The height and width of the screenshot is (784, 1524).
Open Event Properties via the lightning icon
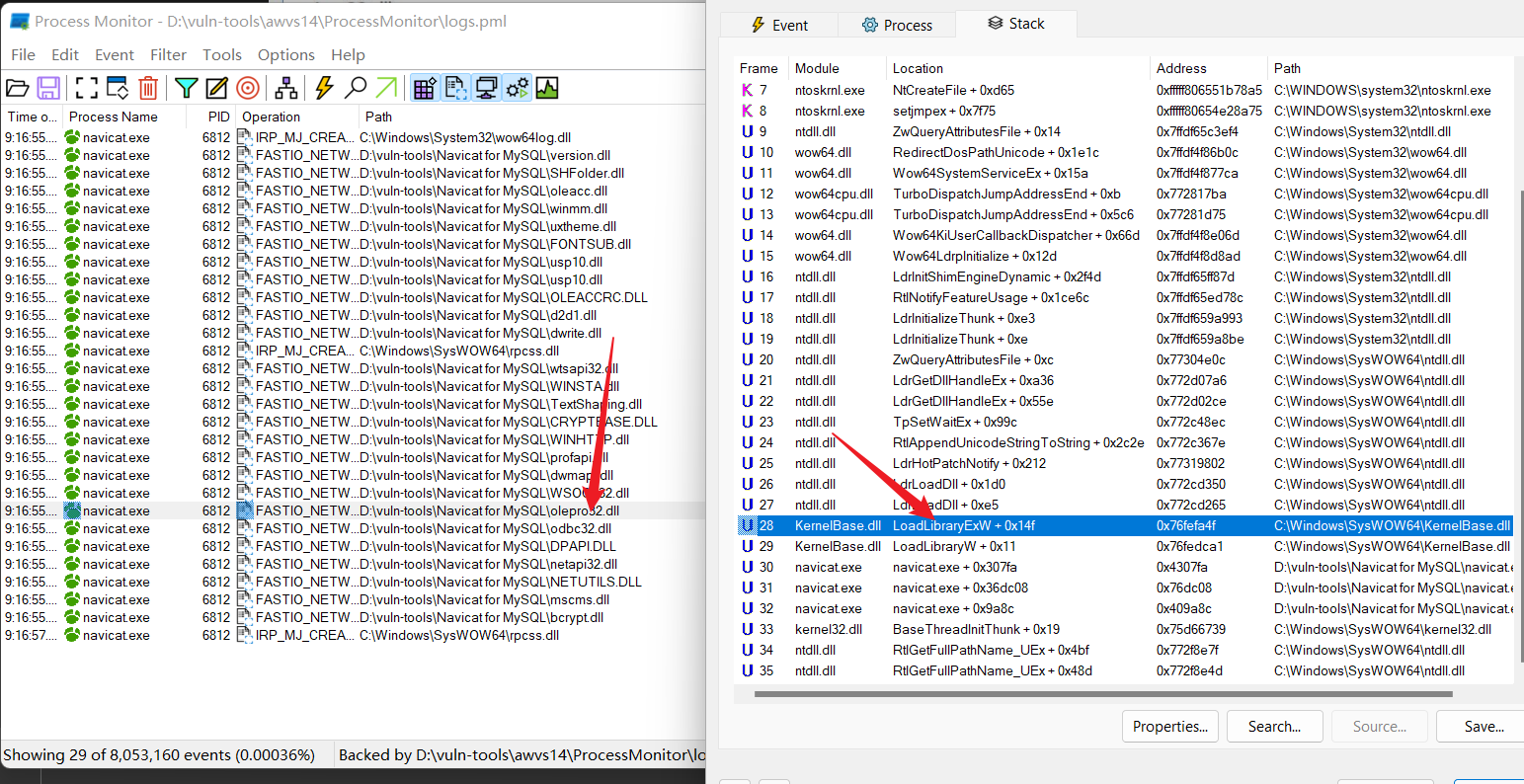pos(324,88)
